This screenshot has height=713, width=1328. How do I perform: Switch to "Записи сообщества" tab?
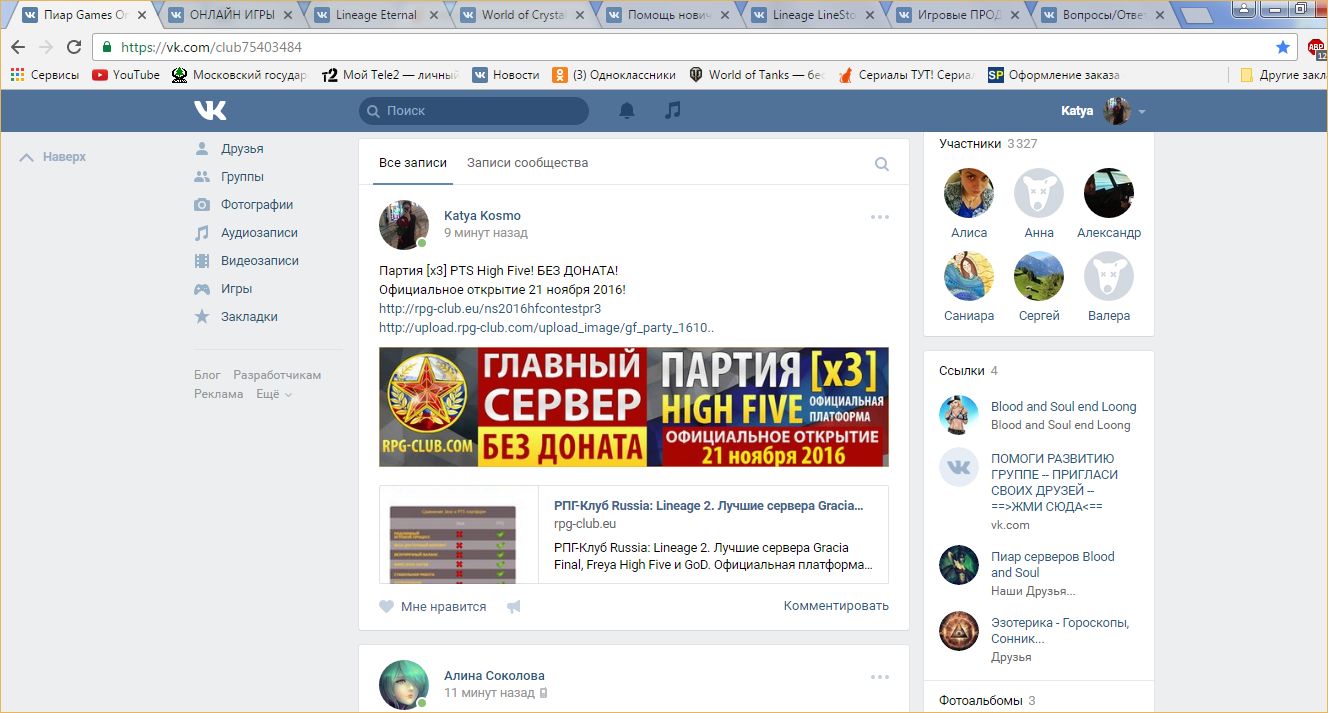tap(527, 163)
